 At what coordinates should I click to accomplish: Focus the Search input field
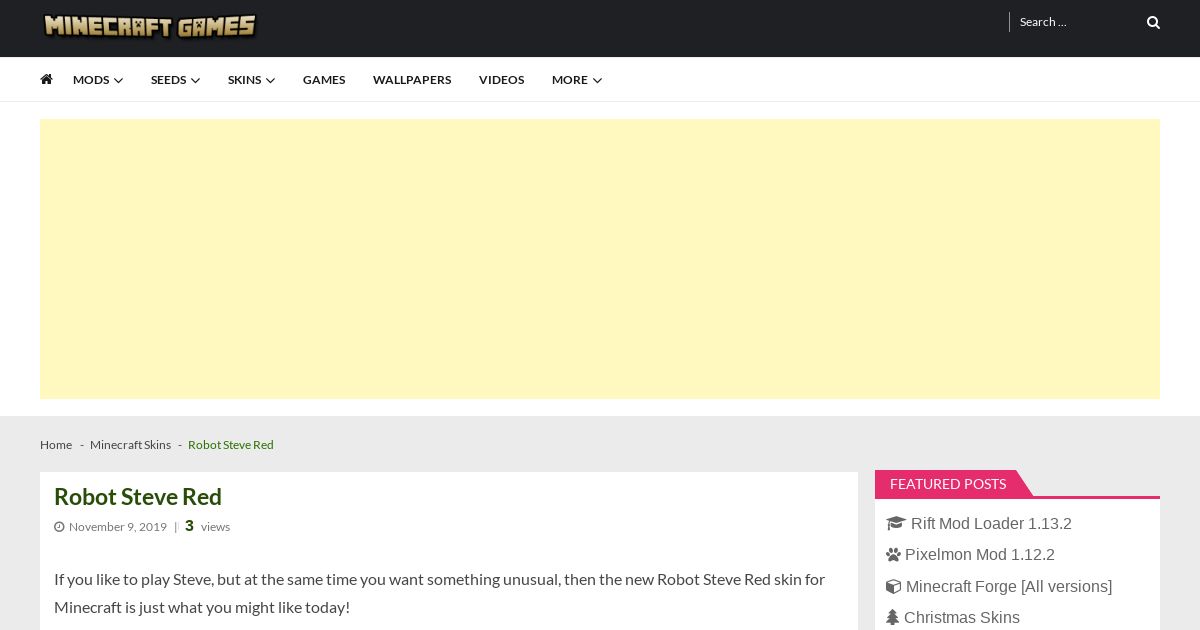pos(1077,22)
